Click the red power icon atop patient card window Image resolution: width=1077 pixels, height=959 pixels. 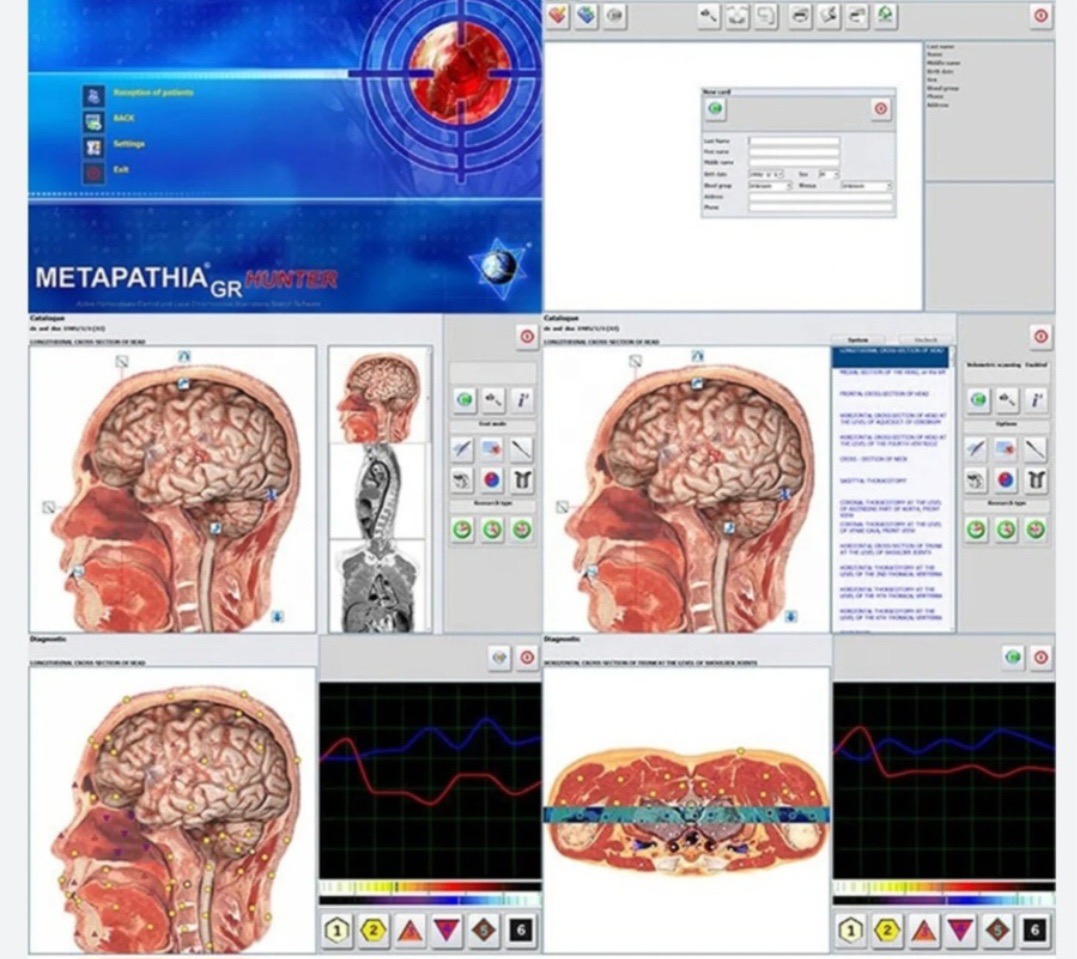(x=1041, y=15)
